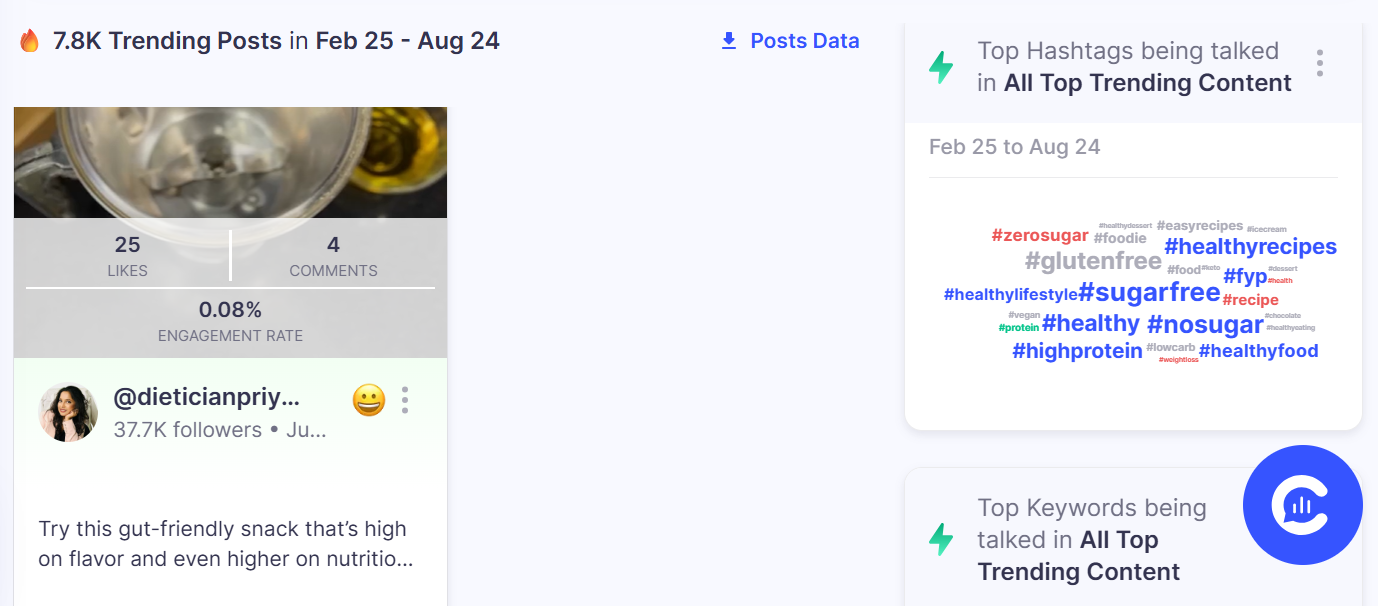Select the #zerosugar hashtag

click(x=1040, y=235)
